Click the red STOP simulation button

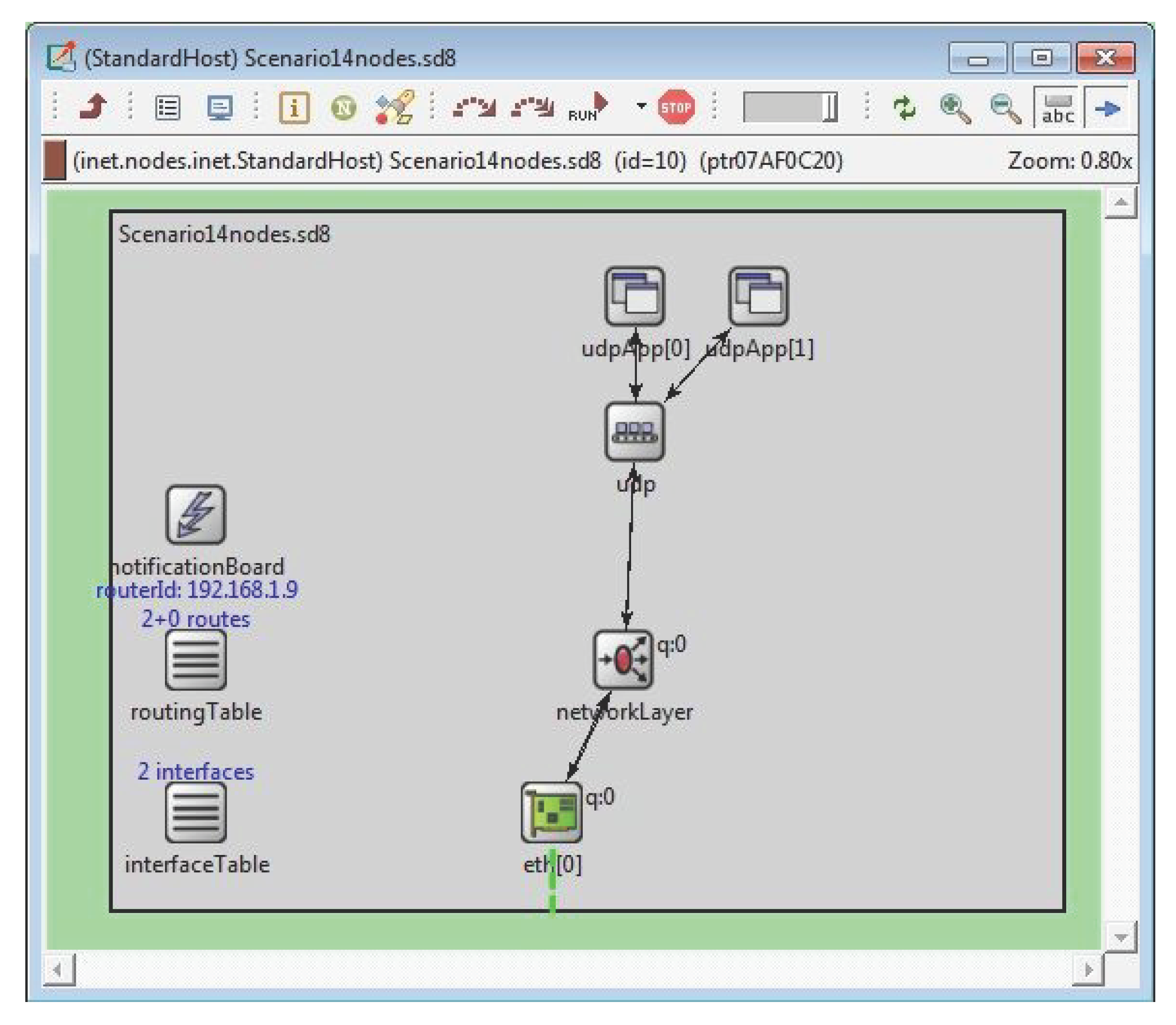(676, 107)
